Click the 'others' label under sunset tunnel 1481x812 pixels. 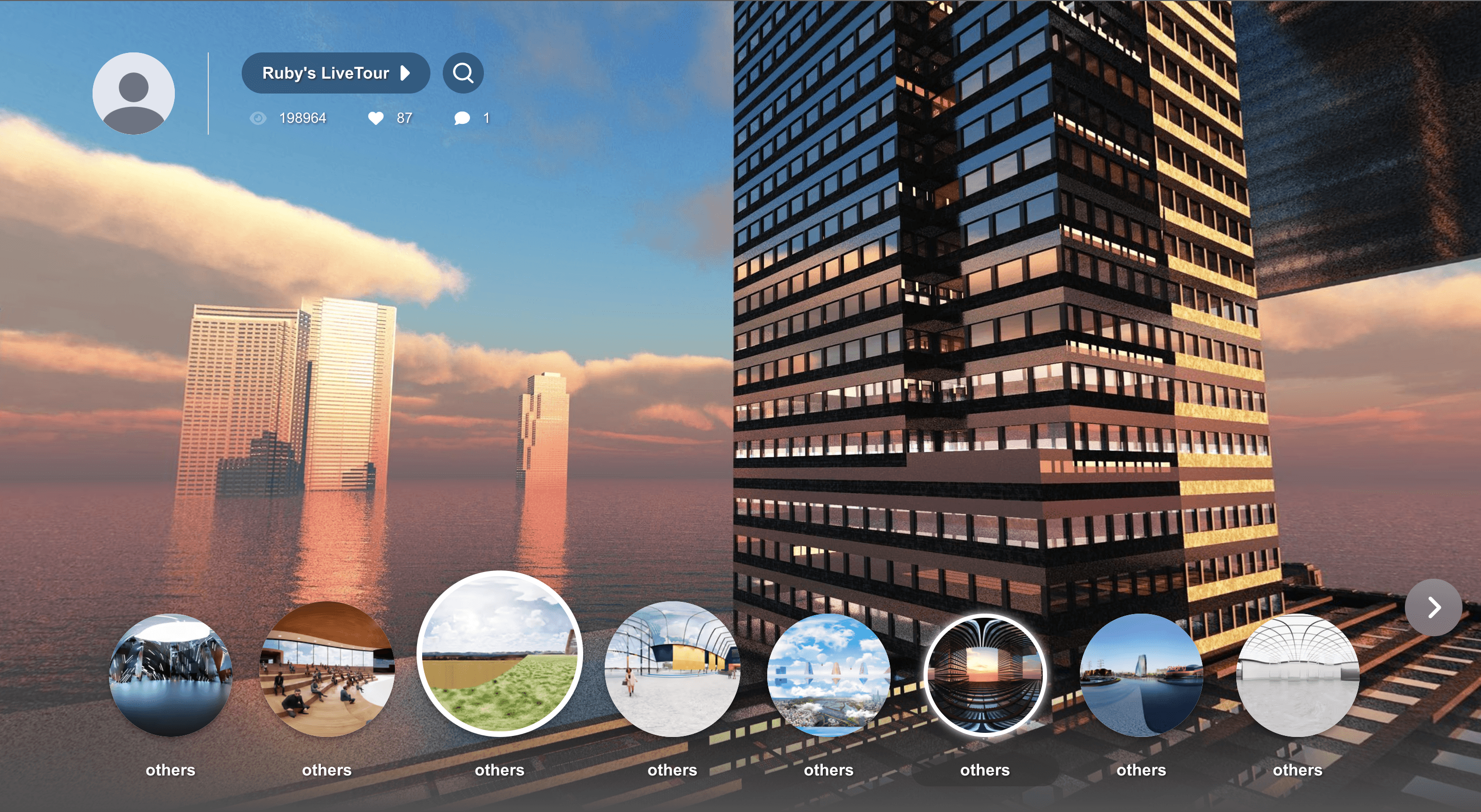coord(985,770)
